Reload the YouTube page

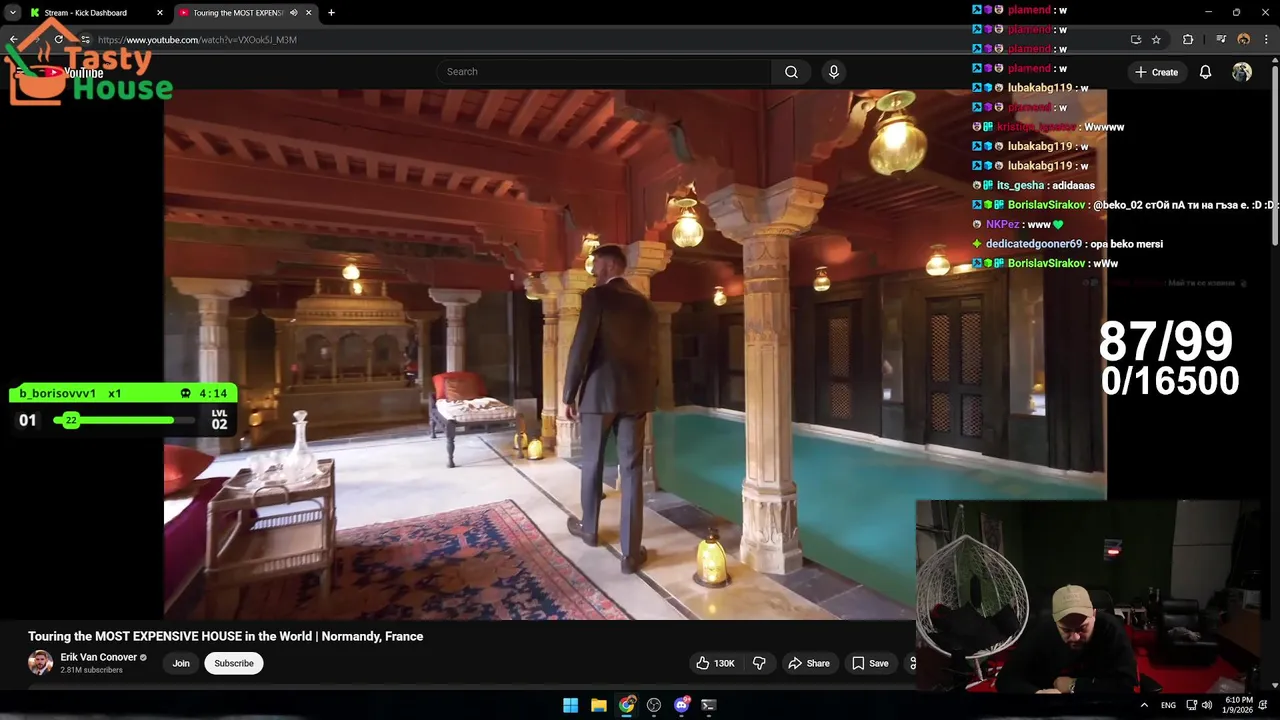[58, 40]
